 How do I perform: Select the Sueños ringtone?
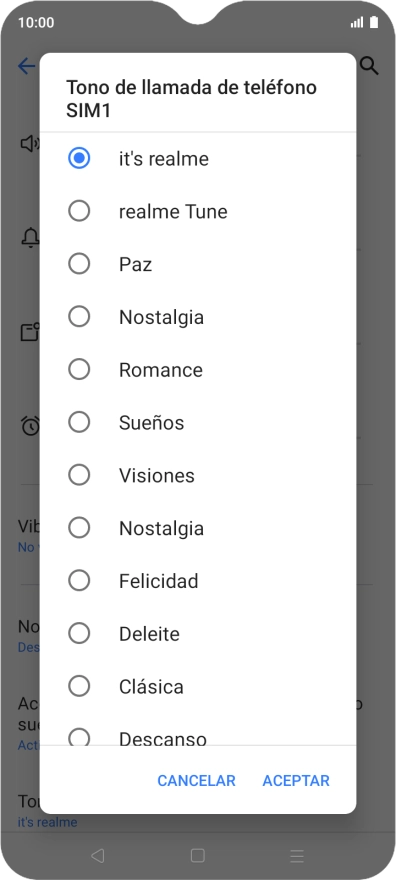pos(197,422)
